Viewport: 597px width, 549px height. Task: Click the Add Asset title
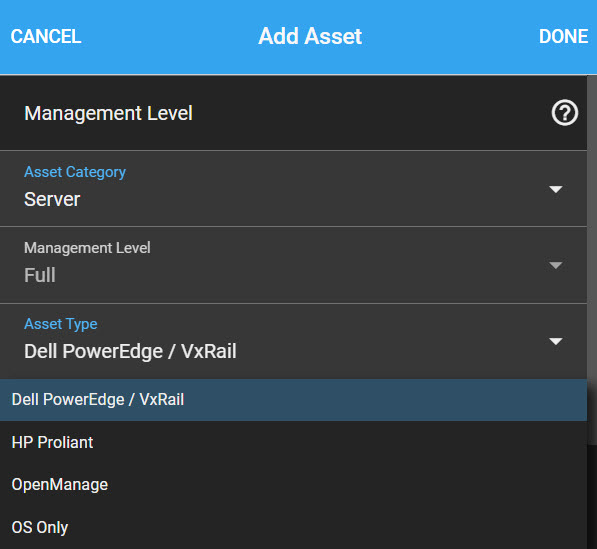click(310, 37)
